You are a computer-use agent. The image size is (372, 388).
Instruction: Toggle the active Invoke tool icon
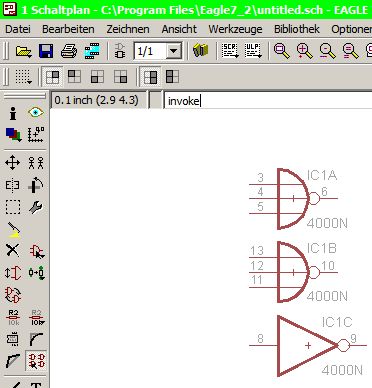pyautogui.click(x=36, y=361)
